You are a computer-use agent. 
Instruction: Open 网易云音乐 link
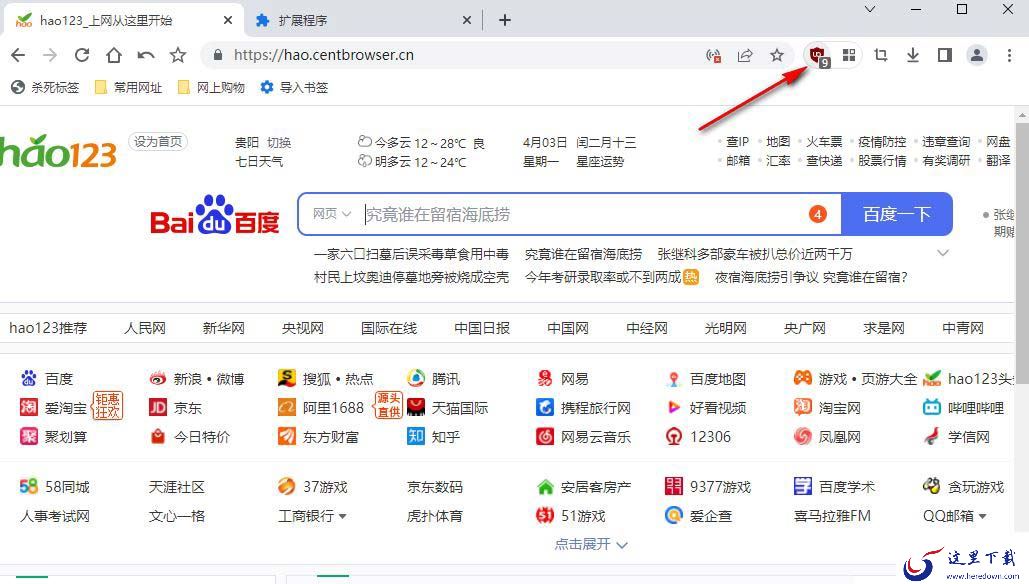pos(583,436)
